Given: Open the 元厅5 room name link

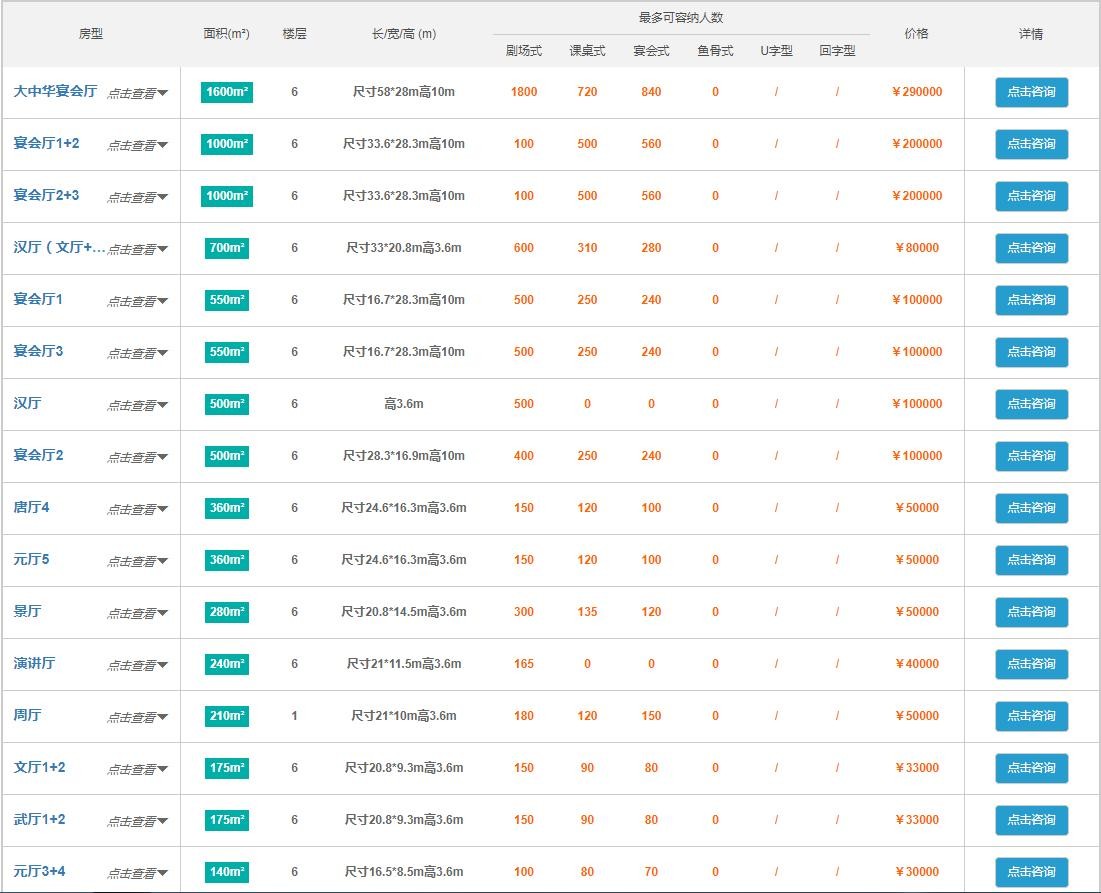Looking at the screenshot, I should [x=31, y=560].
